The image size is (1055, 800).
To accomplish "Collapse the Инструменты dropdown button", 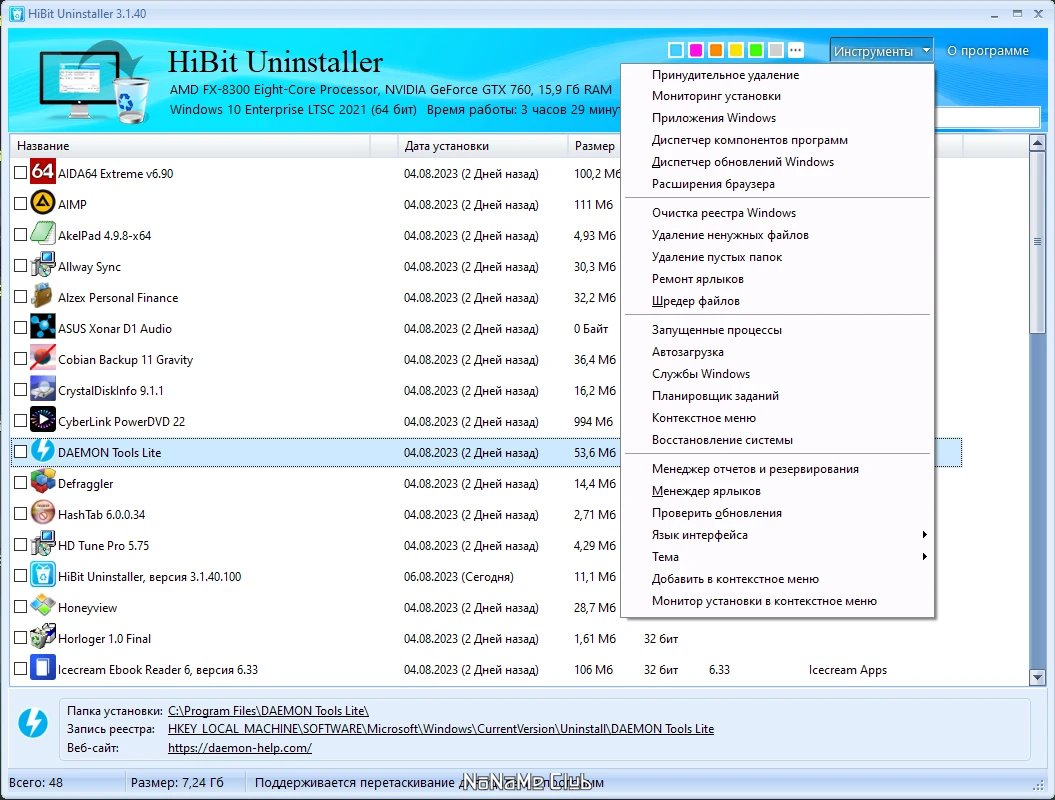I will 881,50.
